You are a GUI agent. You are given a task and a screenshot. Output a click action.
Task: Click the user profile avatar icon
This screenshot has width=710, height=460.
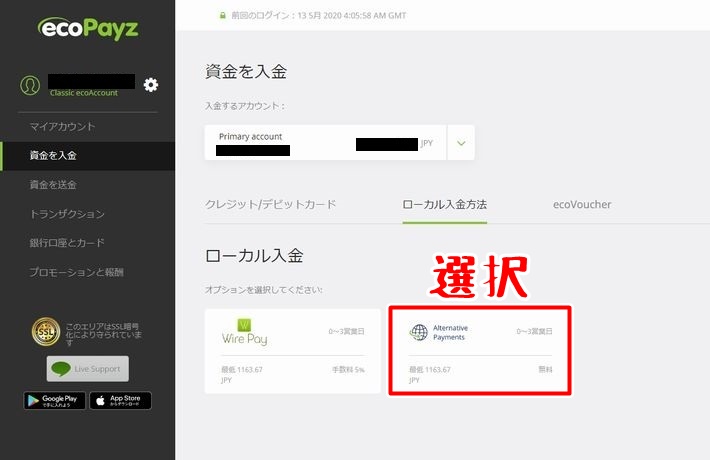click(30, 85)
